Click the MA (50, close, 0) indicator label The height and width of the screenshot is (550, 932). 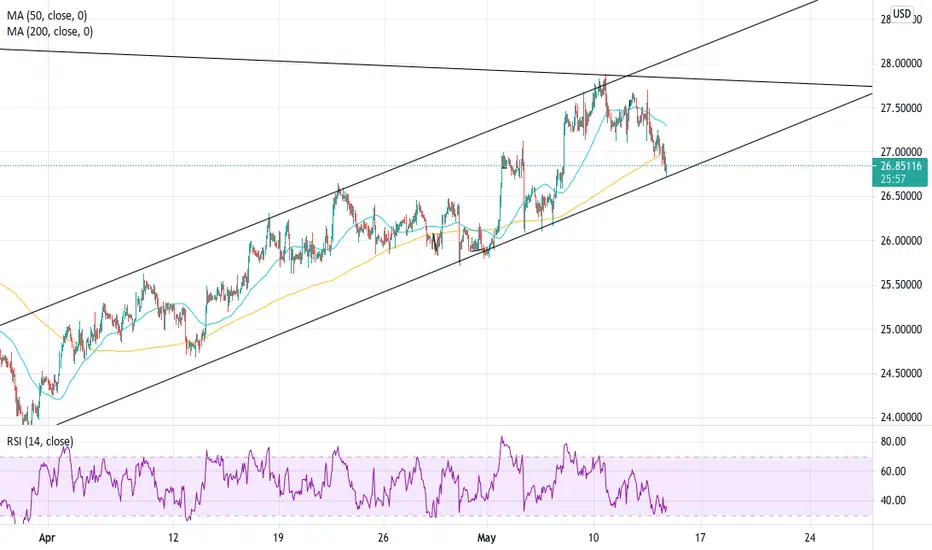click(47, 16)
